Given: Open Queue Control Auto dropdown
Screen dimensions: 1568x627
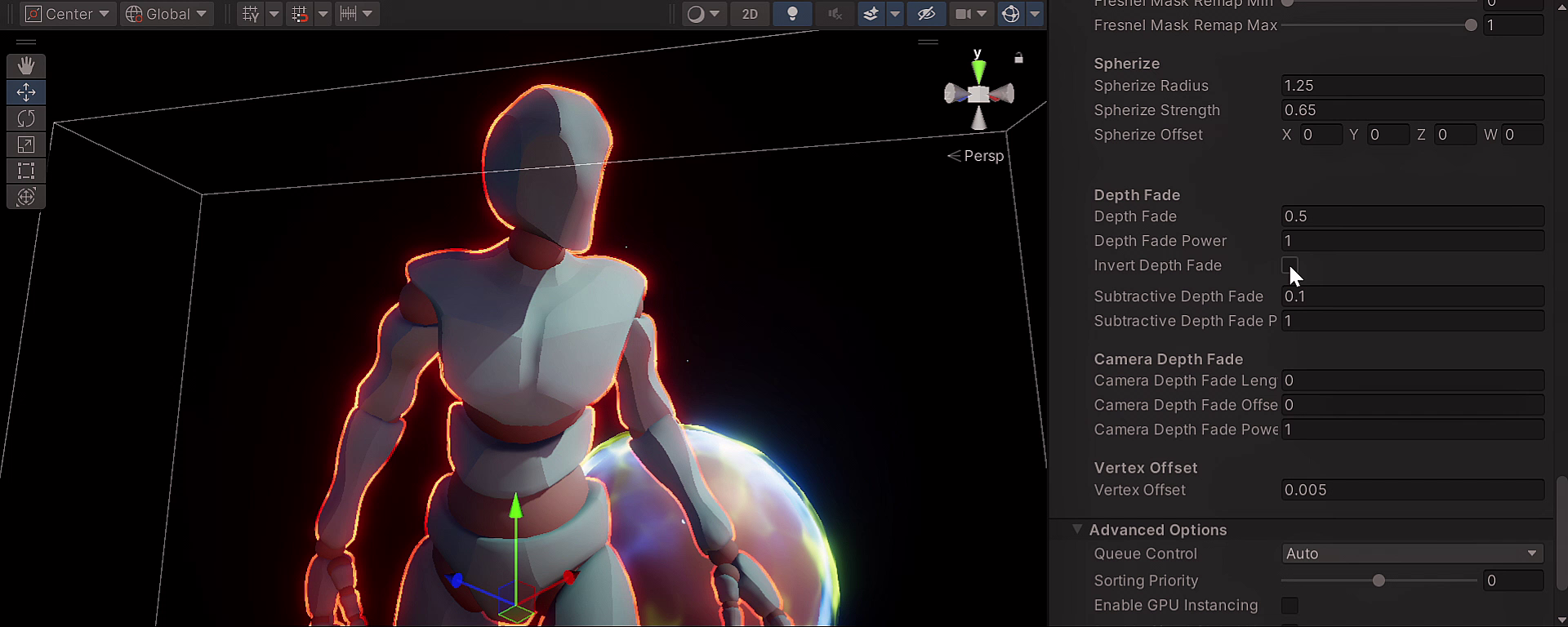Looking at the screenshot, I should (x=1412, y=554).
